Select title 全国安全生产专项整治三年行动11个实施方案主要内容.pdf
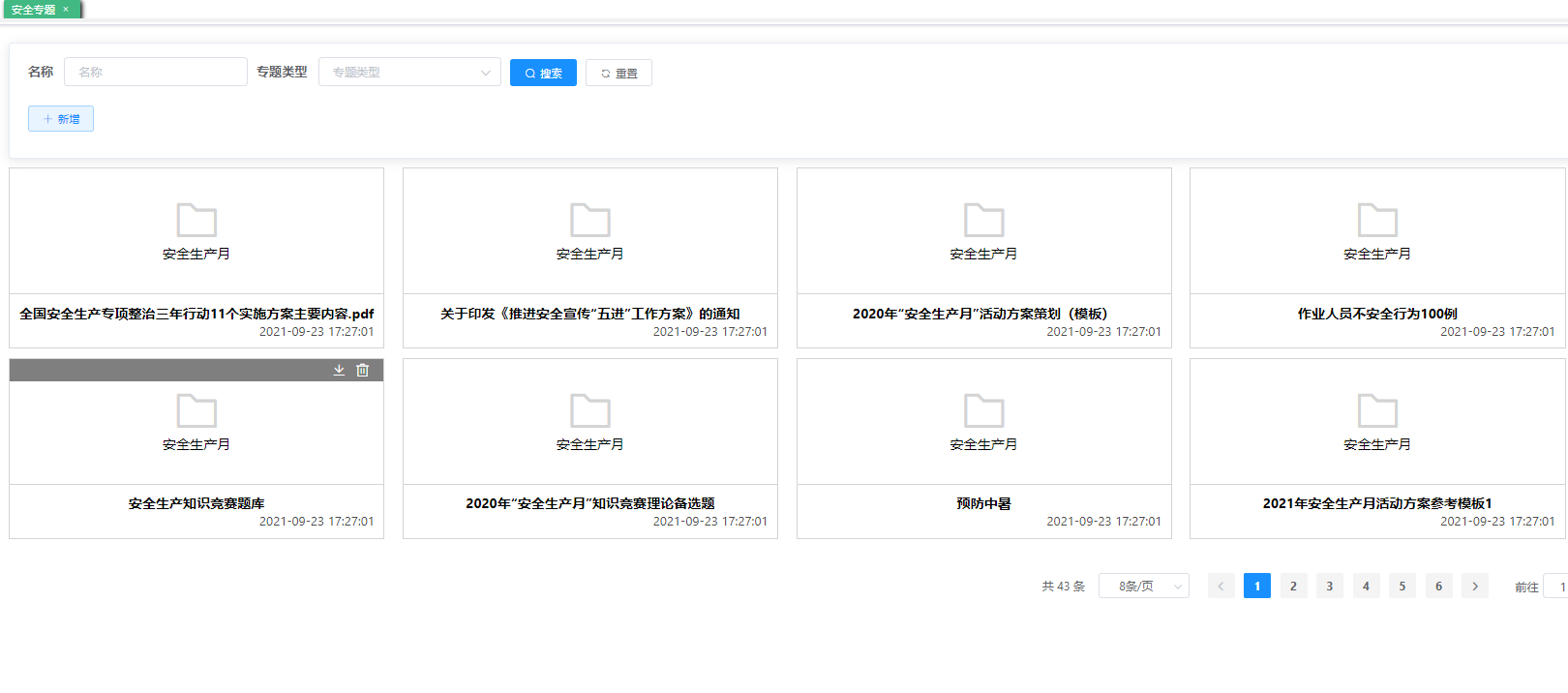 click(196, 314)
